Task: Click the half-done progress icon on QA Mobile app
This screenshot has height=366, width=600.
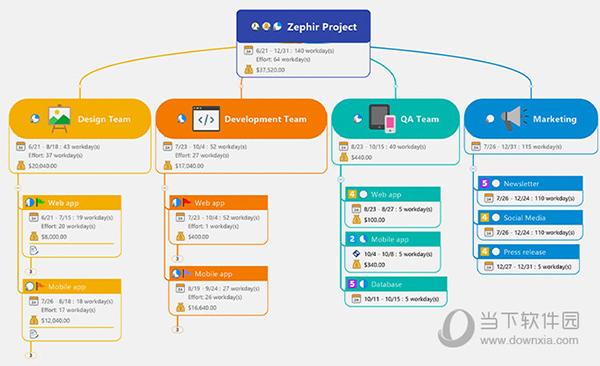Action: (x=363, y=239)
